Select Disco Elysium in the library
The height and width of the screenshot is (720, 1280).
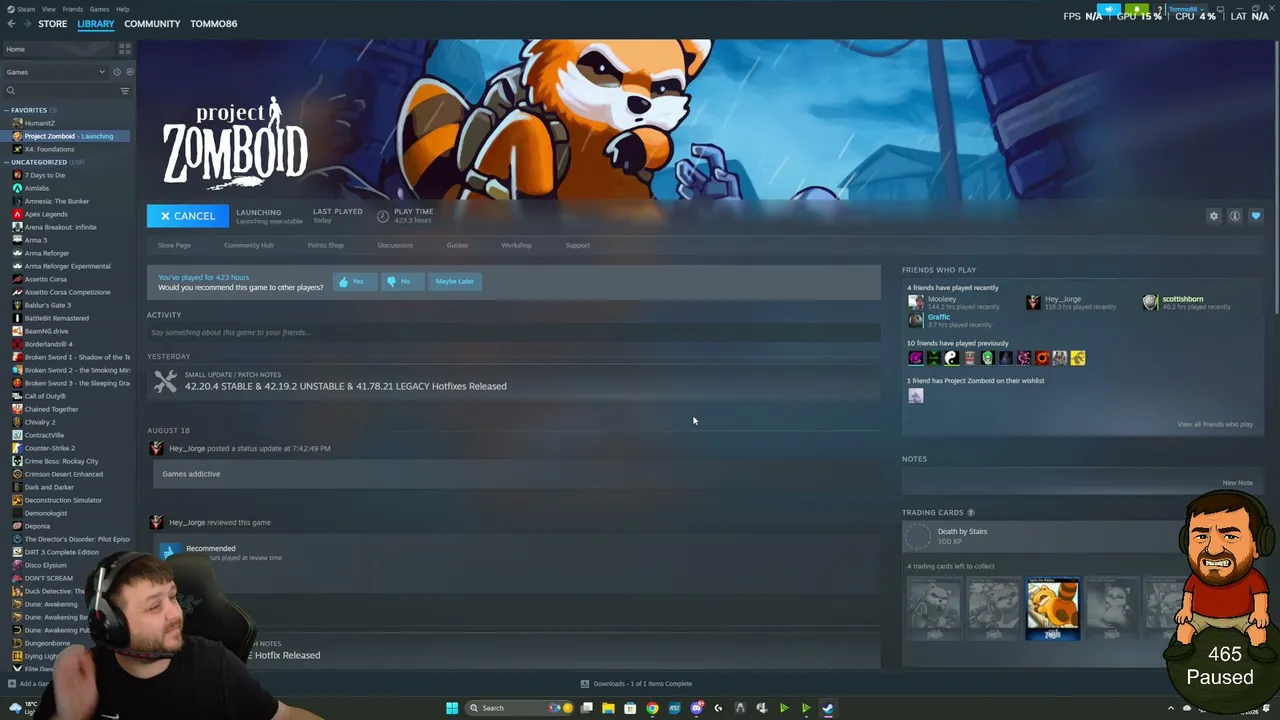[x=46, y=565]
